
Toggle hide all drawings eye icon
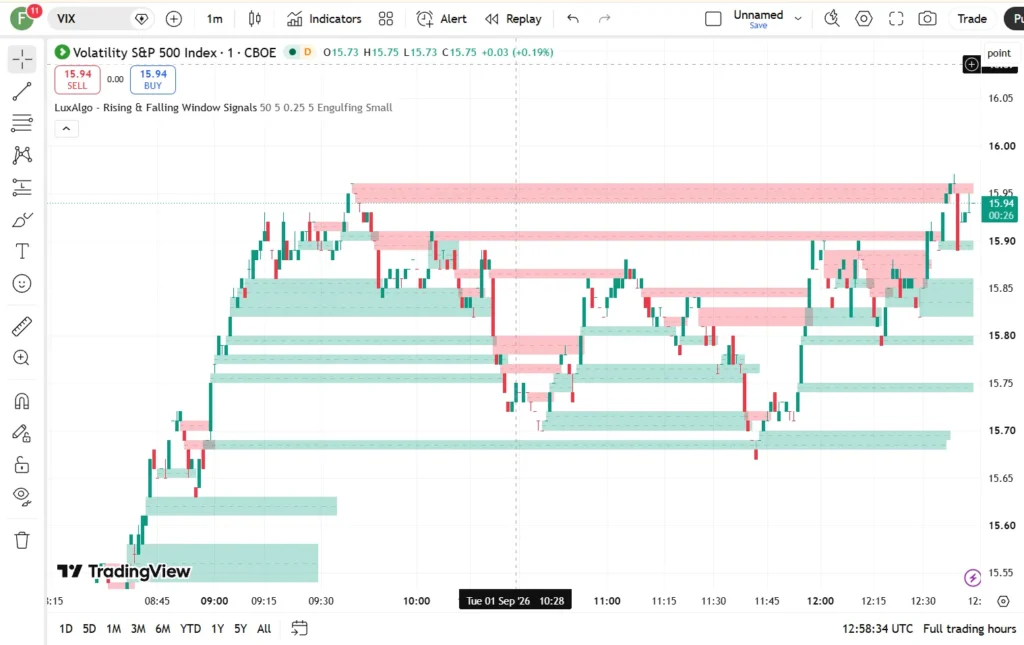pos(22,497)
